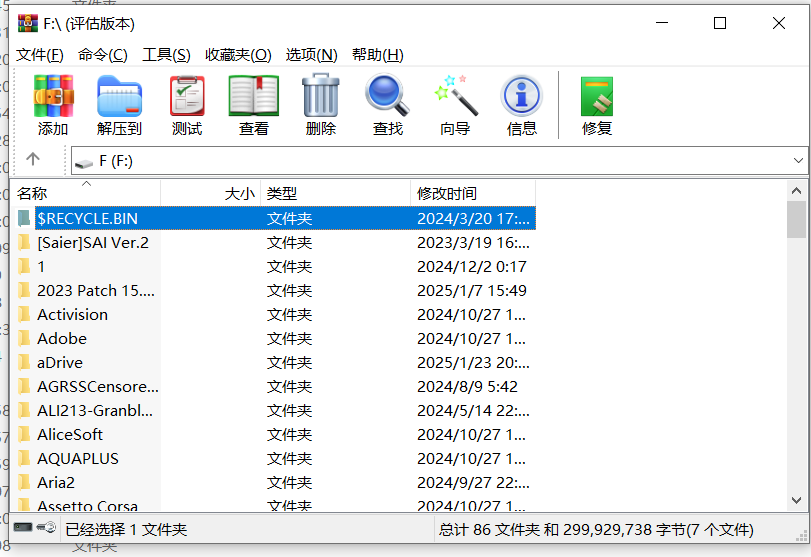Viewport: 811px width, 557px height.
Task: Select the AliceSoft folder
Action: 70,434
